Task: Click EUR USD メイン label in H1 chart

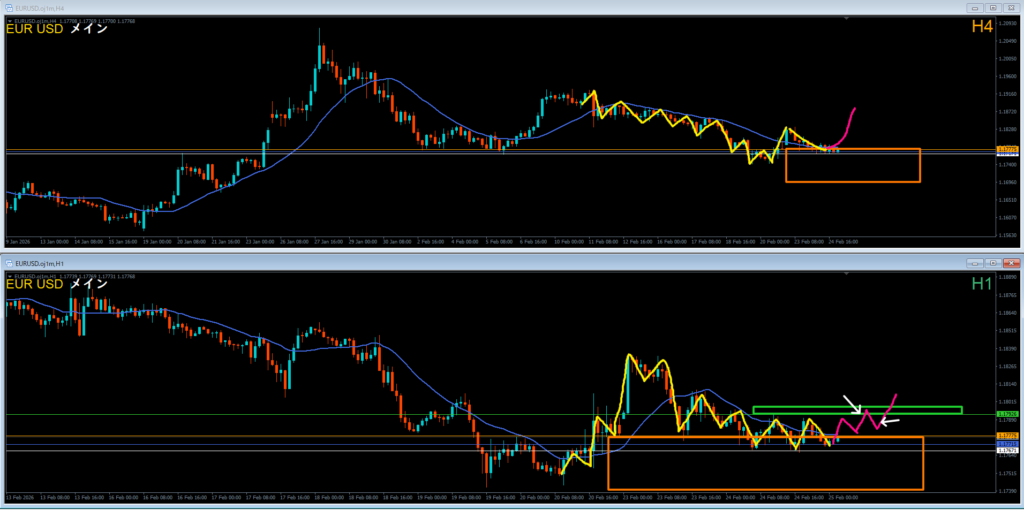Action: point(57,285)
